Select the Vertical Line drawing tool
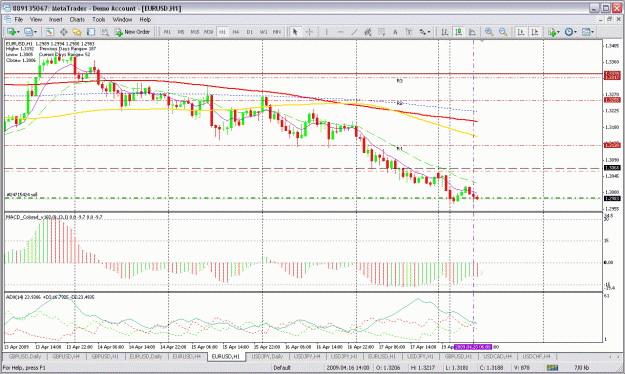This screenshot has width=625, height=374. pos(326,32)
